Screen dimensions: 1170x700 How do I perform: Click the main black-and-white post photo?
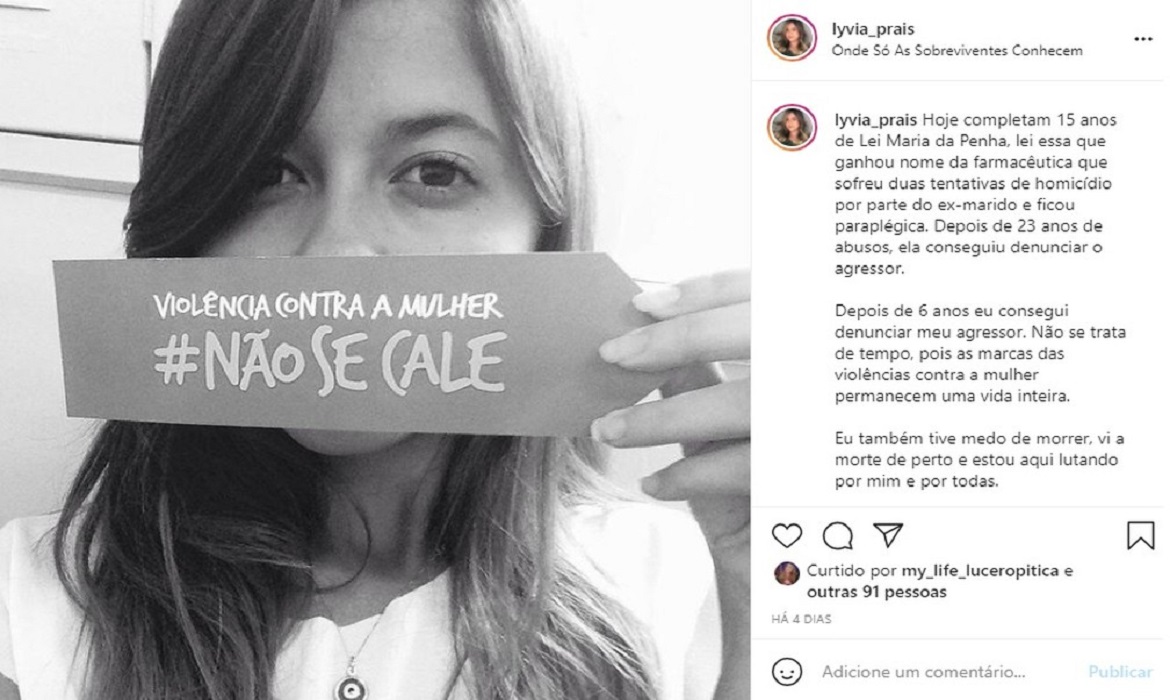375,350
